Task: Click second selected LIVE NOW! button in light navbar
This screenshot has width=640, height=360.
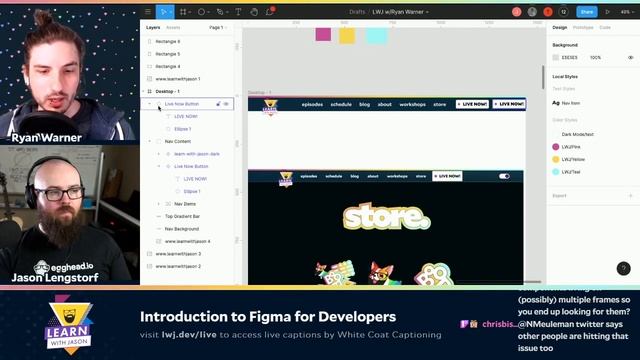Action: pyautogui.click(x=509, y=104)
